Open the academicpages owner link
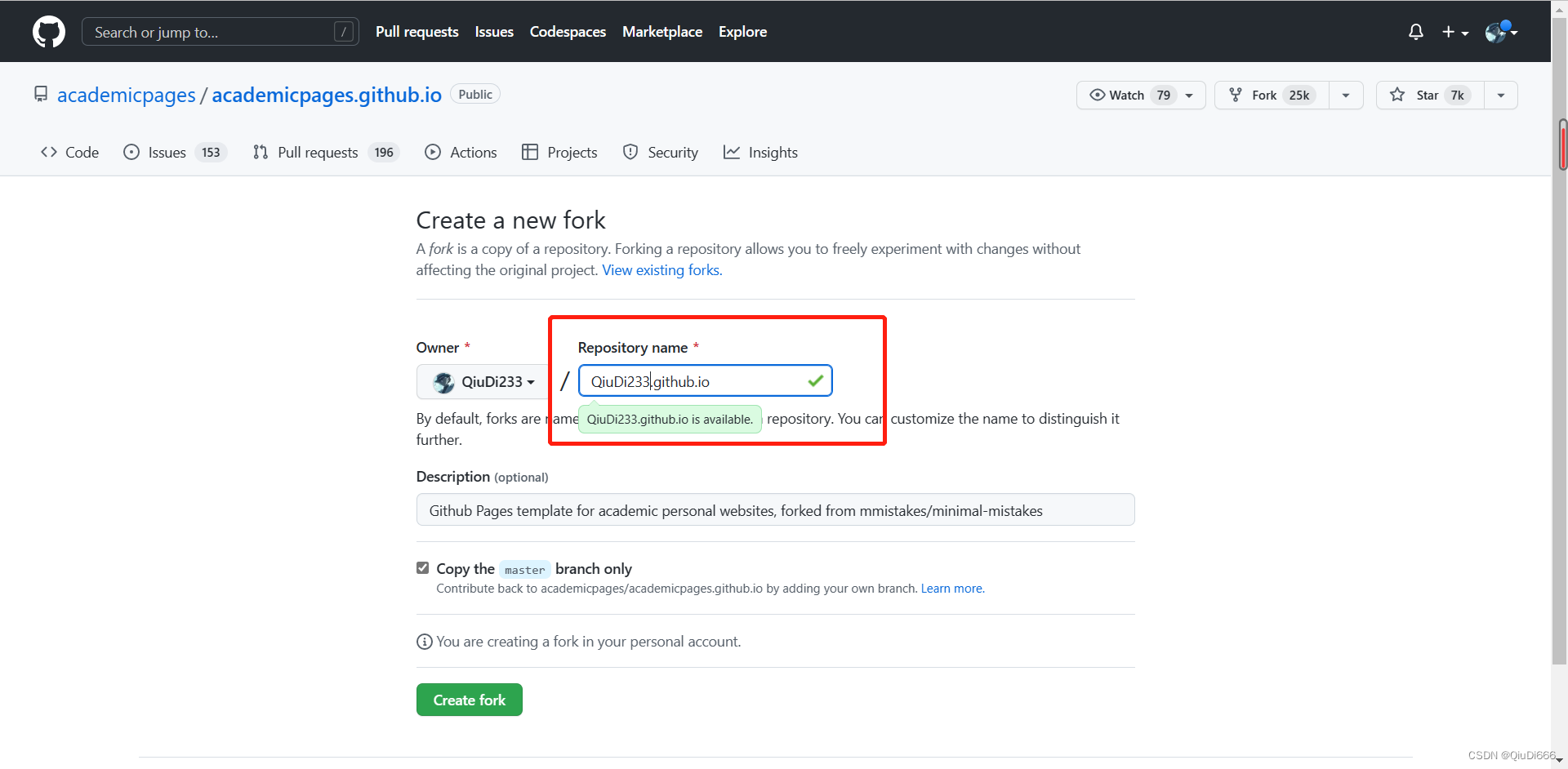Screen dimensions: 1568x769 [x=127, y=96]
